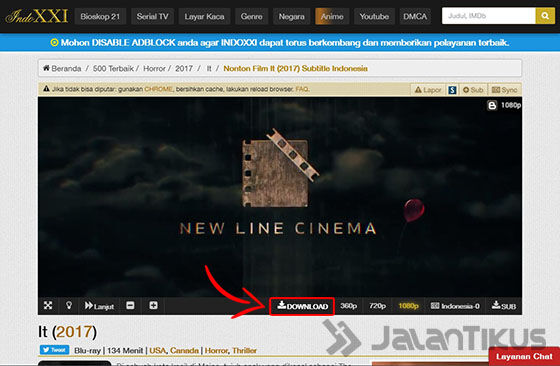The image size is (560, 366).
Task: Focus the Judul, IMDb search field
Action: (489, 16)
